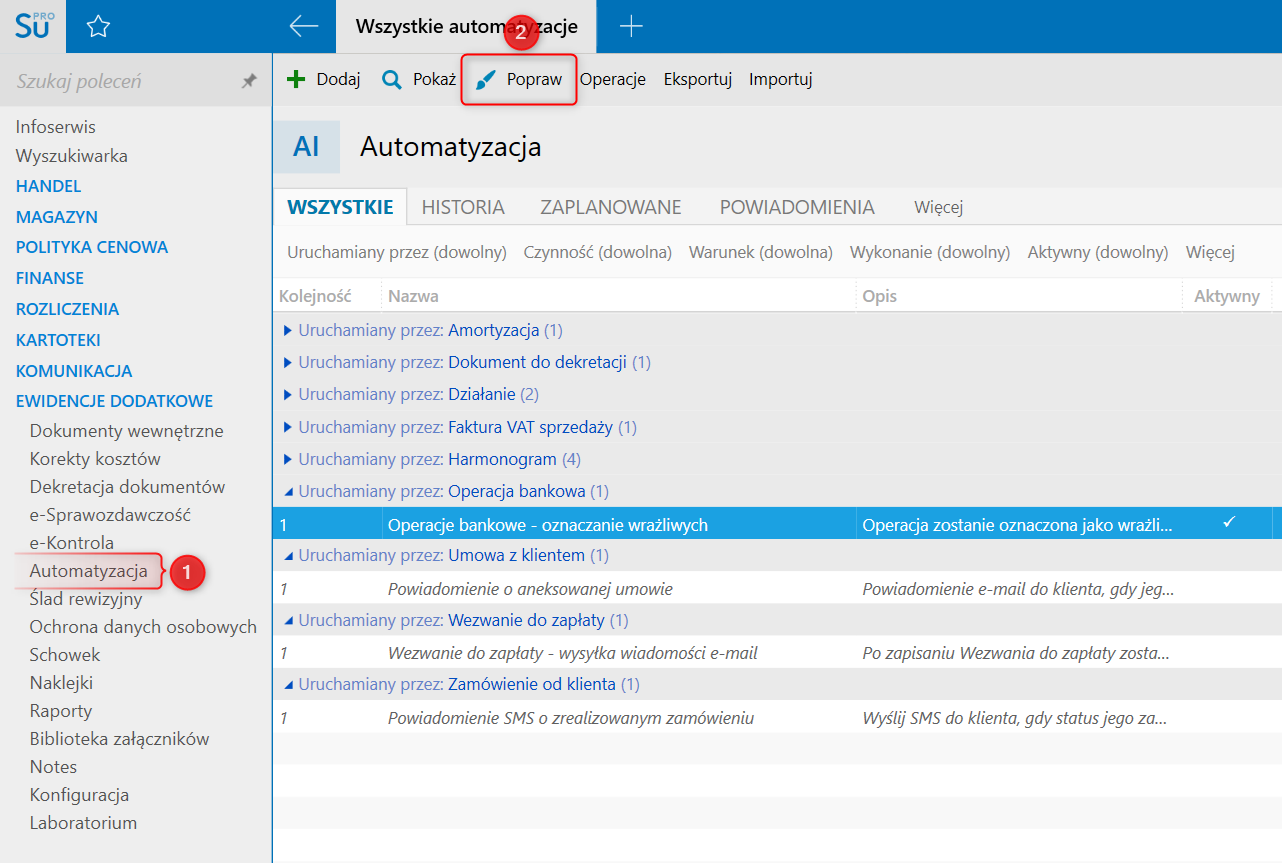
Task: Click the Su PRO application logo
Action: click(32, 26)
